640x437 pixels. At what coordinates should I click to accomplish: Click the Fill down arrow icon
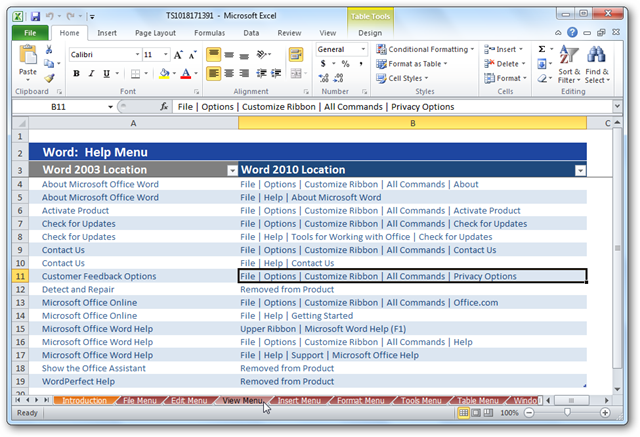click(542, 64)
